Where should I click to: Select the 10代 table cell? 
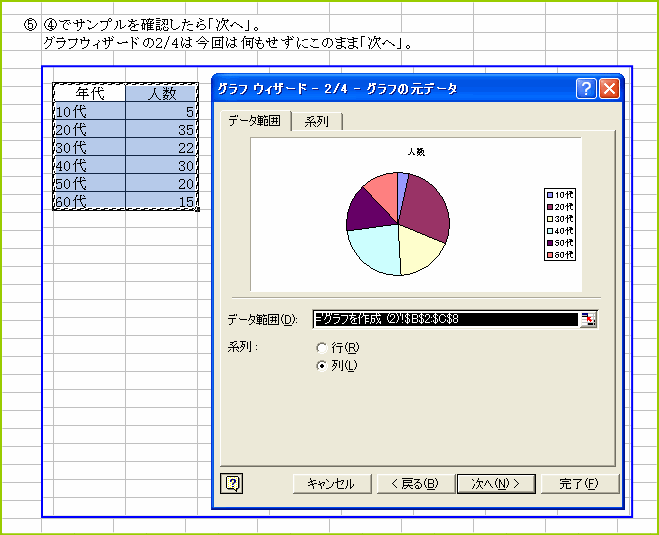[90, 111]
